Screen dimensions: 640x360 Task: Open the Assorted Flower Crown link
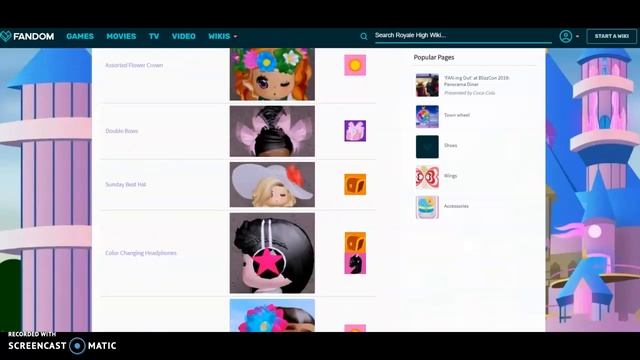click(134, 65)
